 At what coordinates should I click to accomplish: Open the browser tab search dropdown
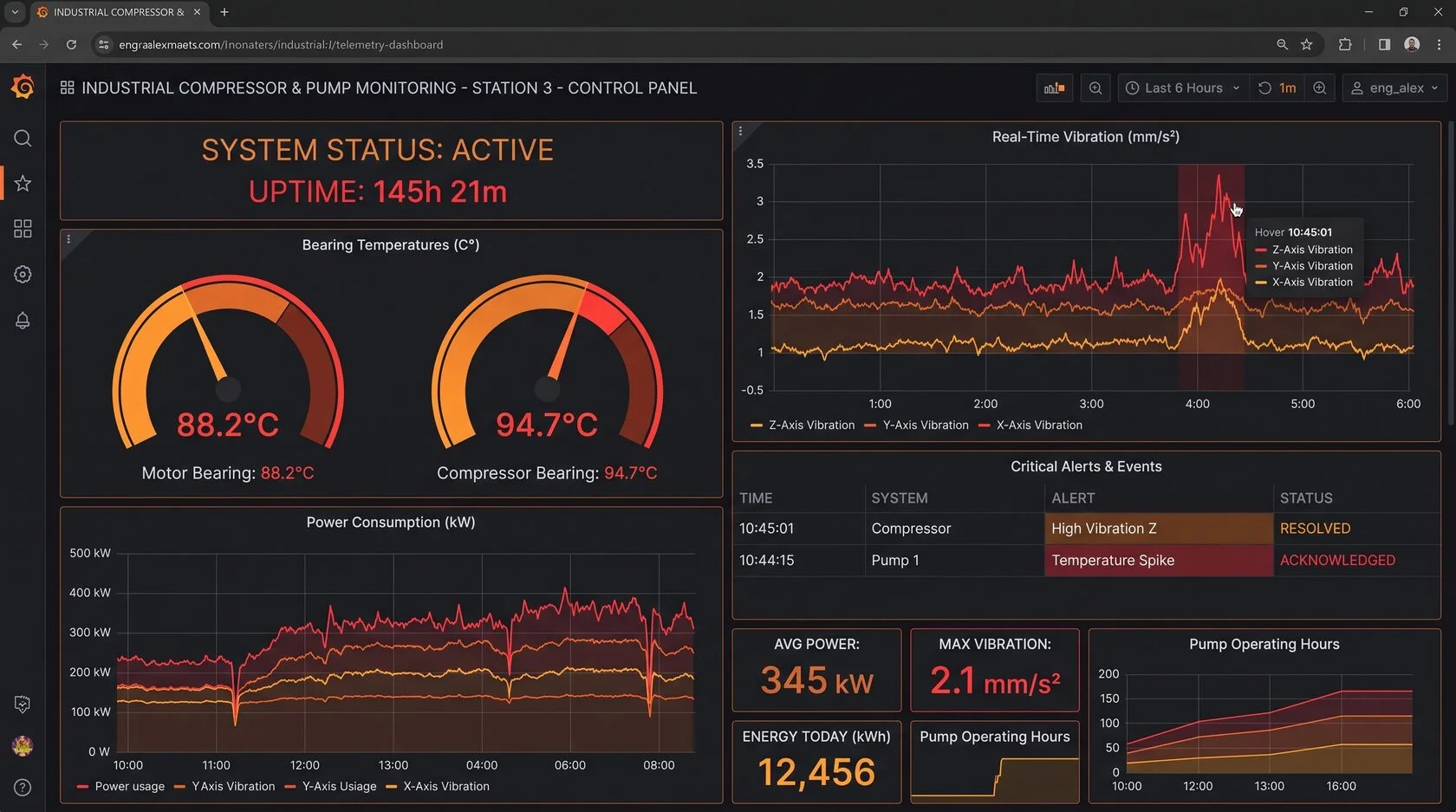(15, 12)
